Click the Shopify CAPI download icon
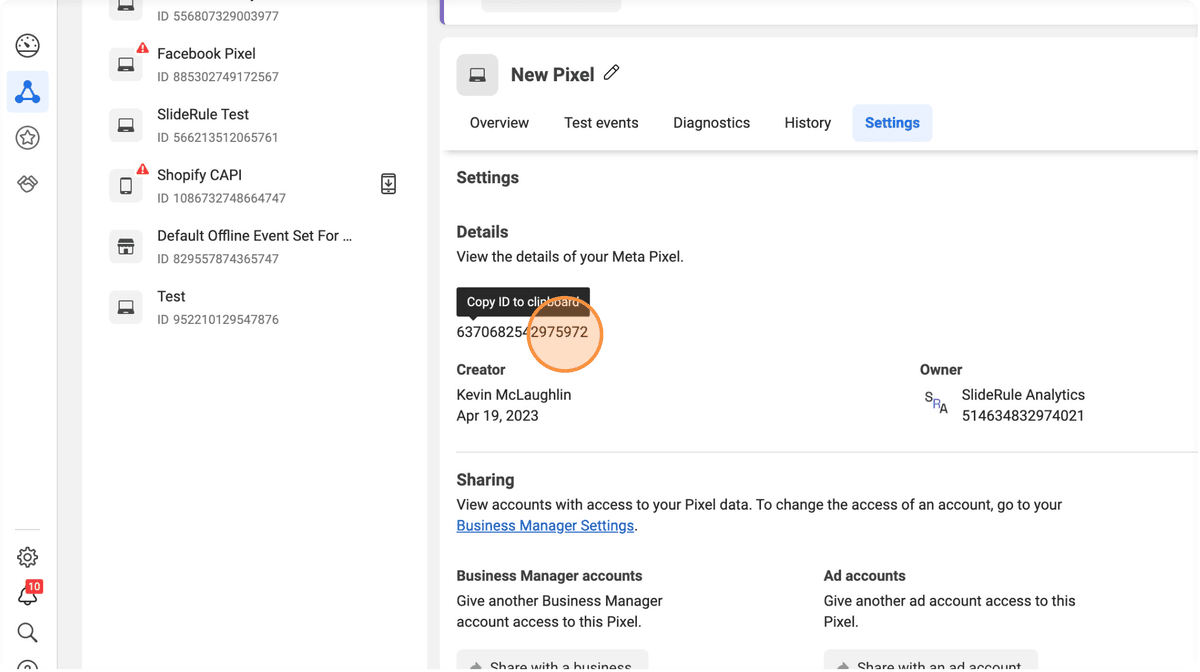The height and width of the screenshot is (672, 1200). pyautogui.click(x=389, y=184)
